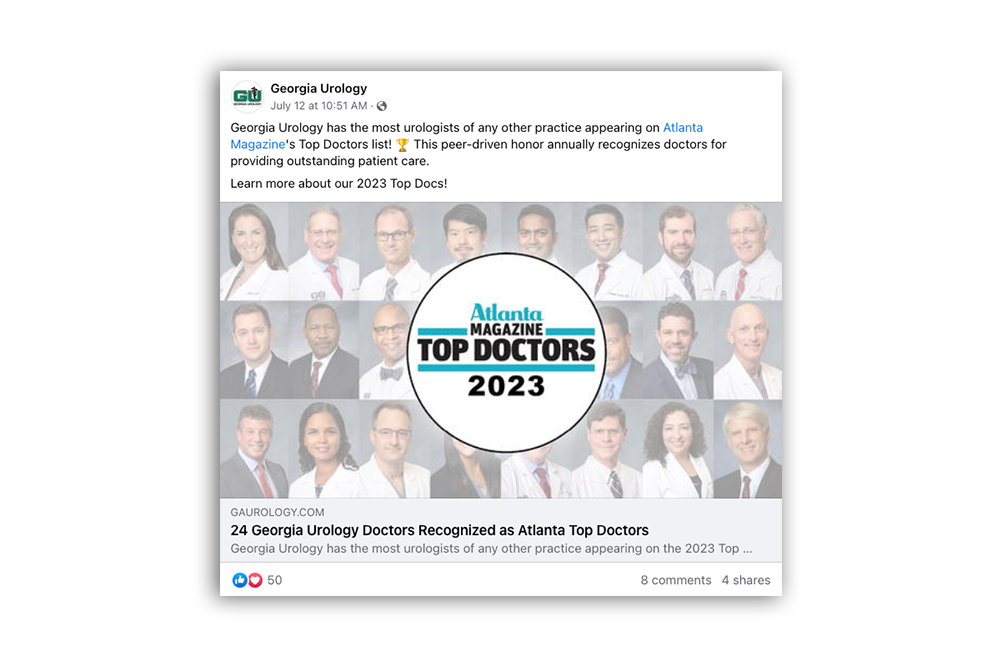This screenshot has width=1000, height=667.
Task: Click the Atlanta Magazine Top Doctors 2023 badge
Action: (506, 353)
